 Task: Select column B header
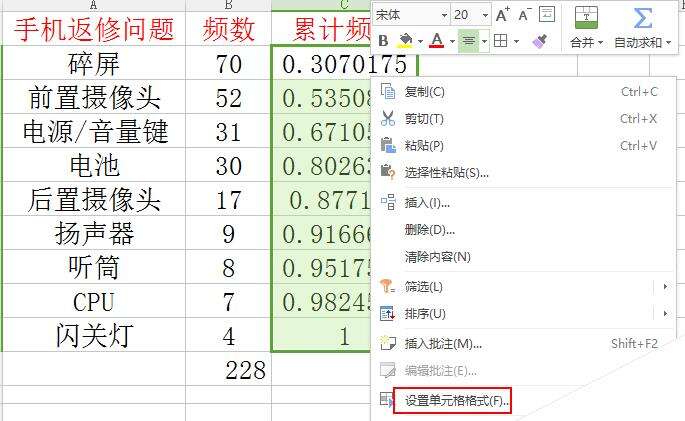click(x=228, y=5)
